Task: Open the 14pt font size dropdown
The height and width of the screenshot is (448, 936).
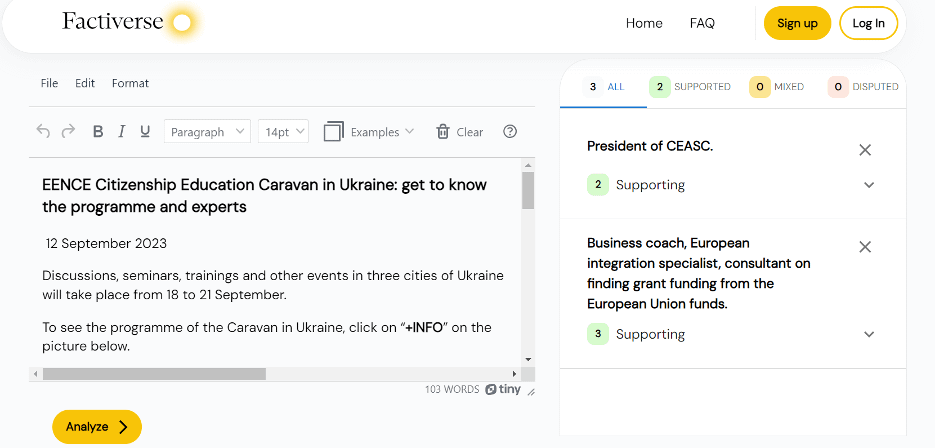Action: pos(284,131)
